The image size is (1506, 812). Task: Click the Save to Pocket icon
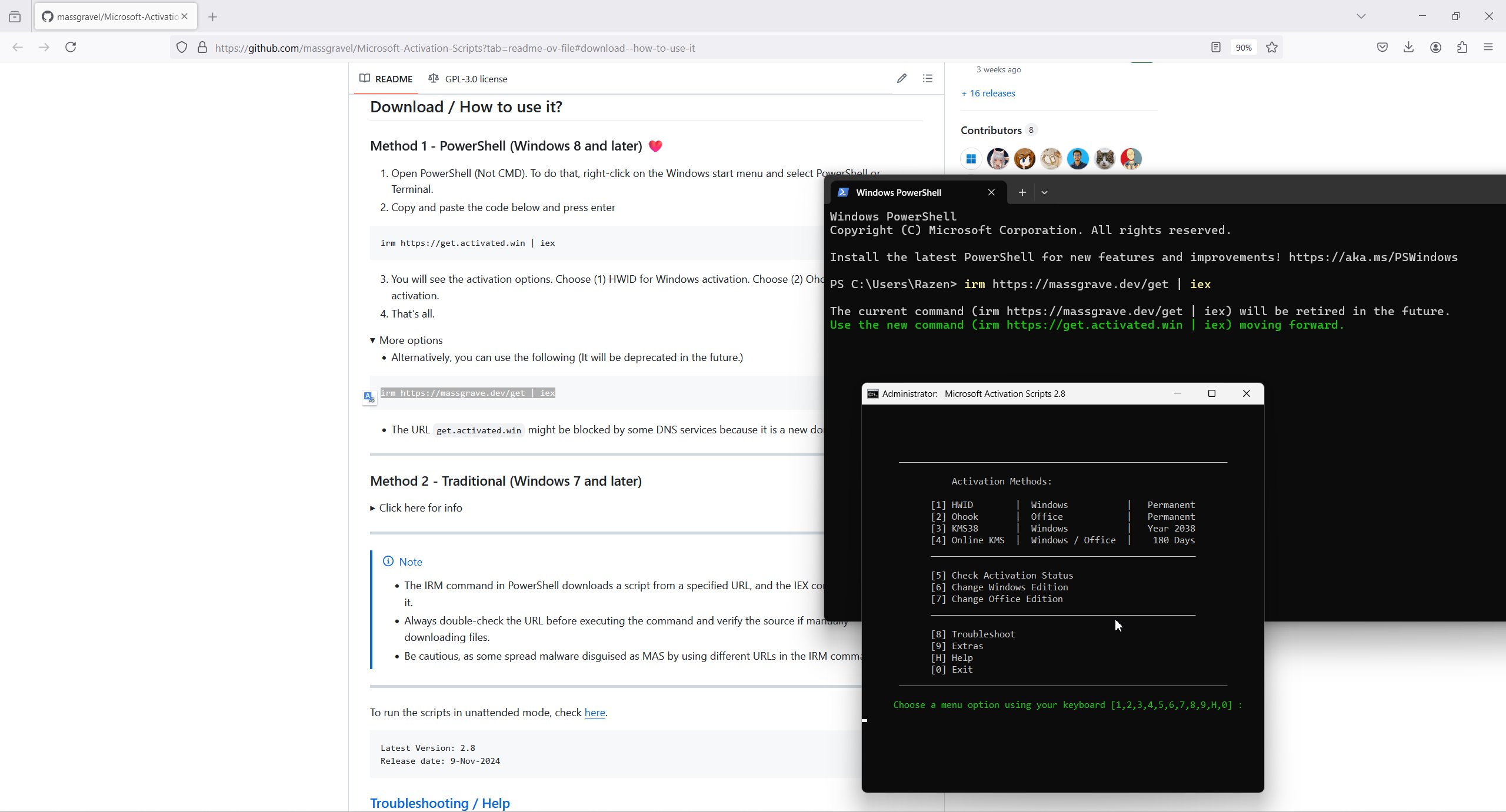coord(1382,47)
